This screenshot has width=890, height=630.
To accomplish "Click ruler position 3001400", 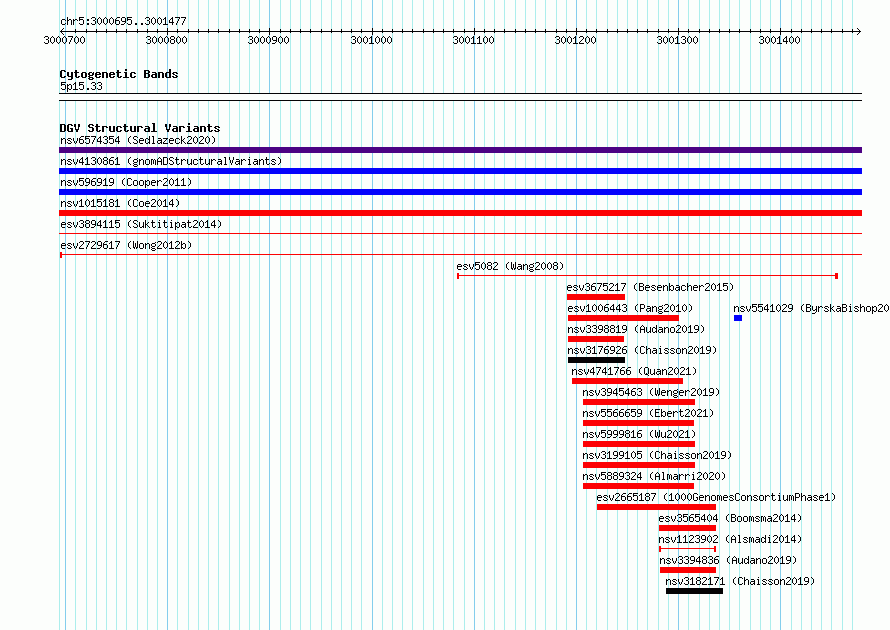I will (779, 40).
